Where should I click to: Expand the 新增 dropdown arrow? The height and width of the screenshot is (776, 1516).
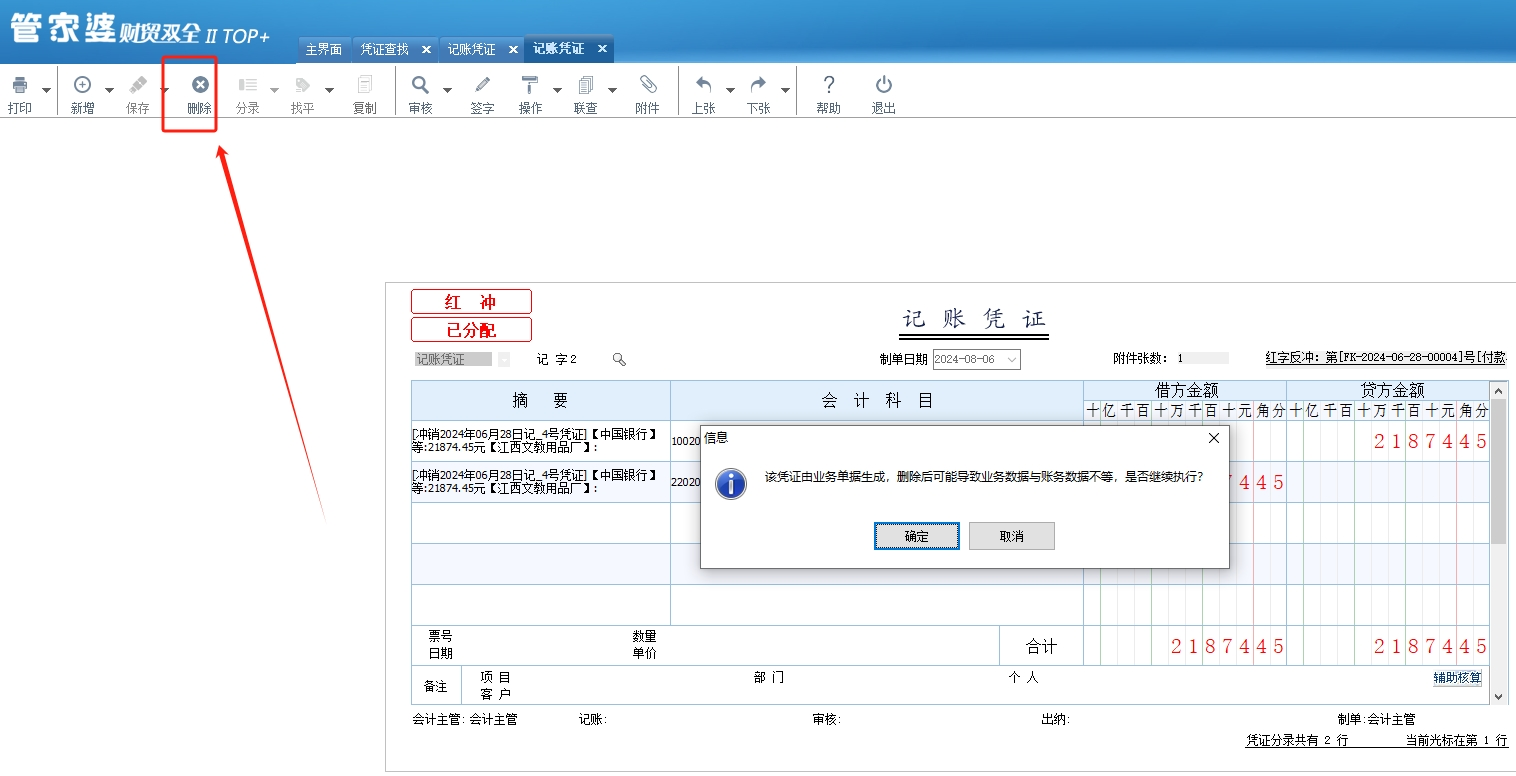point(109,90)
